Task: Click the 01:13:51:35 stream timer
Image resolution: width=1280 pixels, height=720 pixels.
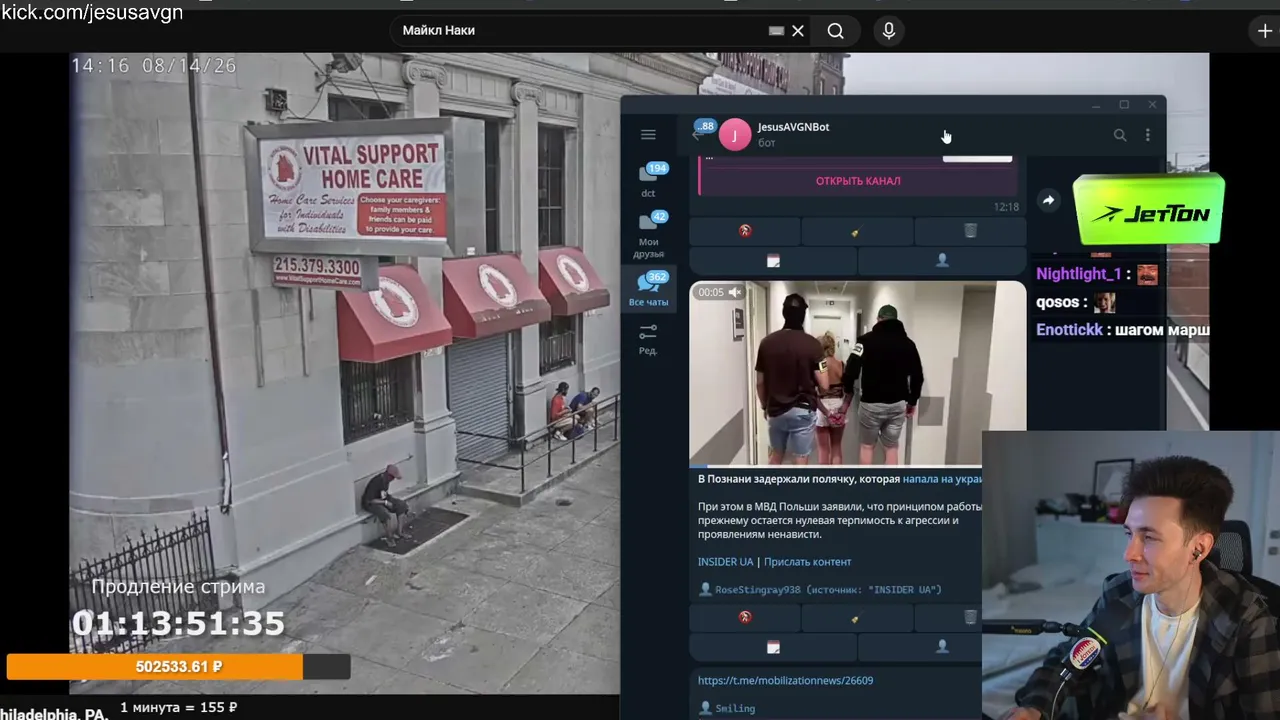Action: click(x=178, y=624)
